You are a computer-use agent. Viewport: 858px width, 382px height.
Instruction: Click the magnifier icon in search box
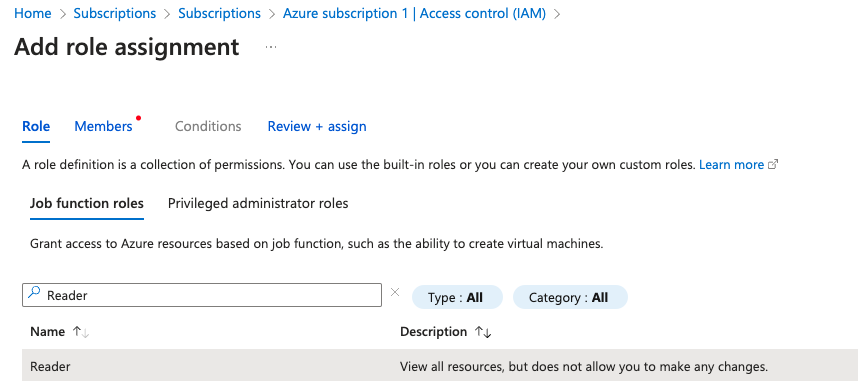34,293
